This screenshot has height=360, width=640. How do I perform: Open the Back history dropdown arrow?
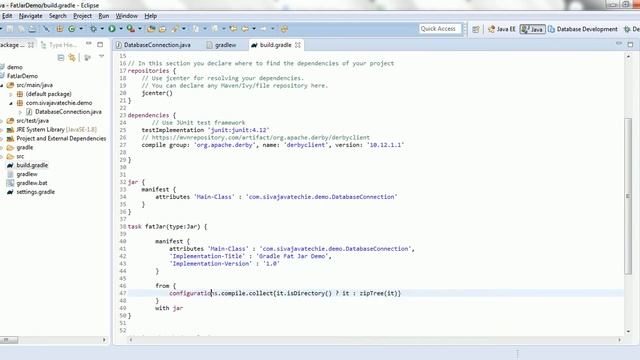click(x=254, y=29)
